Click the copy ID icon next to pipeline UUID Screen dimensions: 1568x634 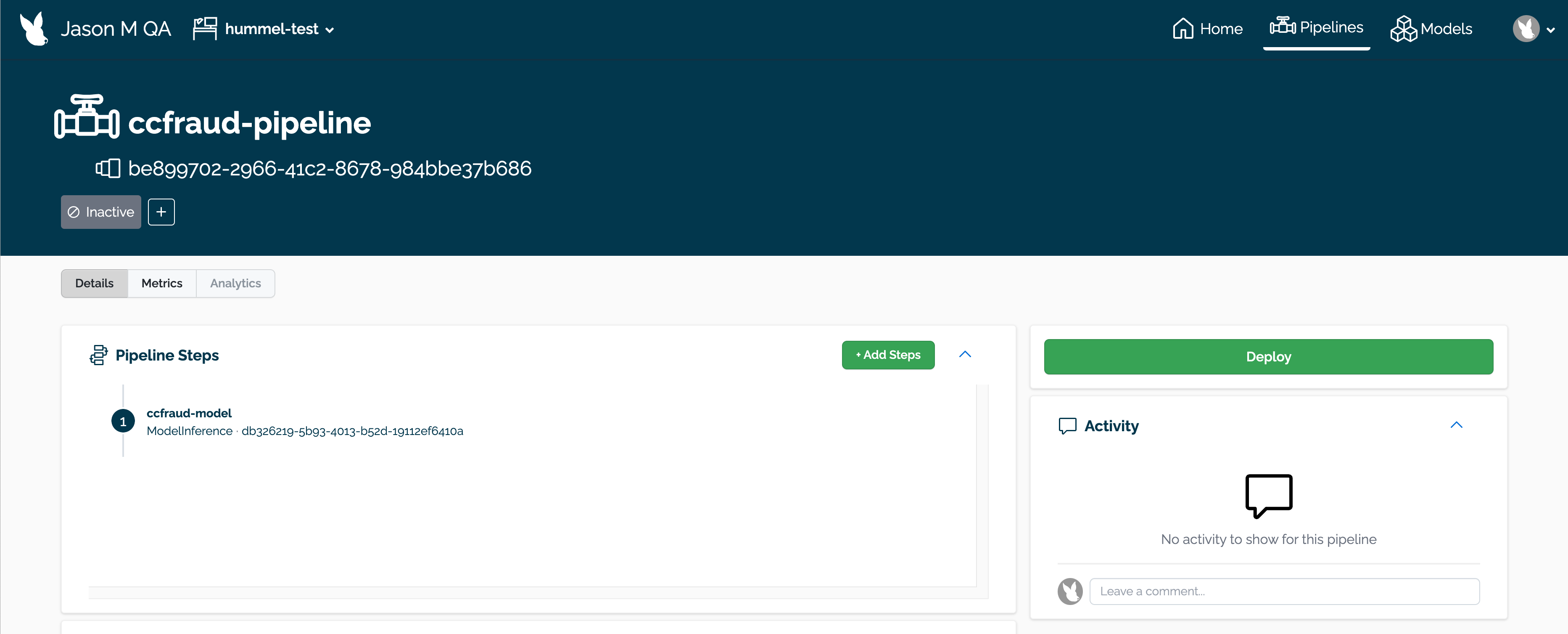tap(107, 168)
